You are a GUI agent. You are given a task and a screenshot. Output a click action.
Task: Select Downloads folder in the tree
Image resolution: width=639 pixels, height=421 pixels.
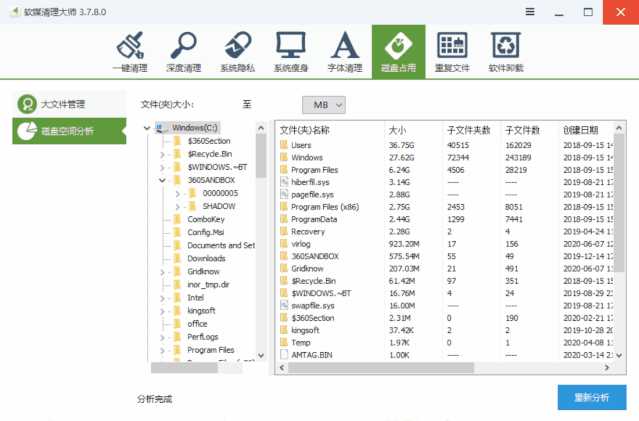tap(206, 258)
